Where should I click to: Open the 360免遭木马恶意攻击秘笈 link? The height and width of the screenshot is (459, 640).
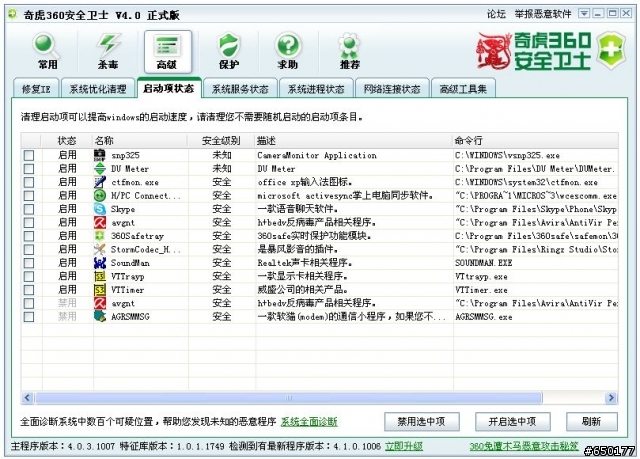click(x=524, y=446)
